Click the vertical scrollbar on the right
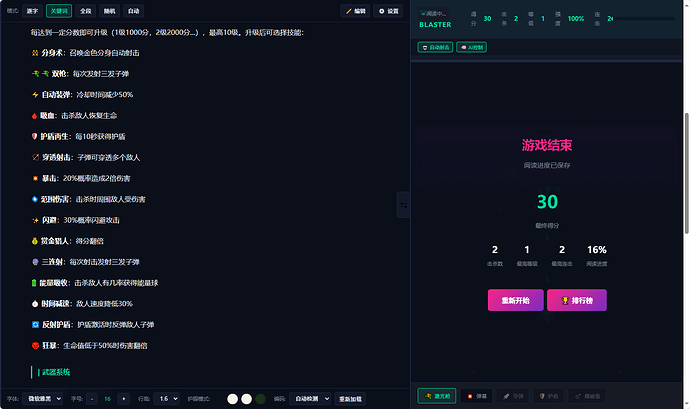Viewport: 690px width, 409px height. pyautogui.click(x=686, y=173)
